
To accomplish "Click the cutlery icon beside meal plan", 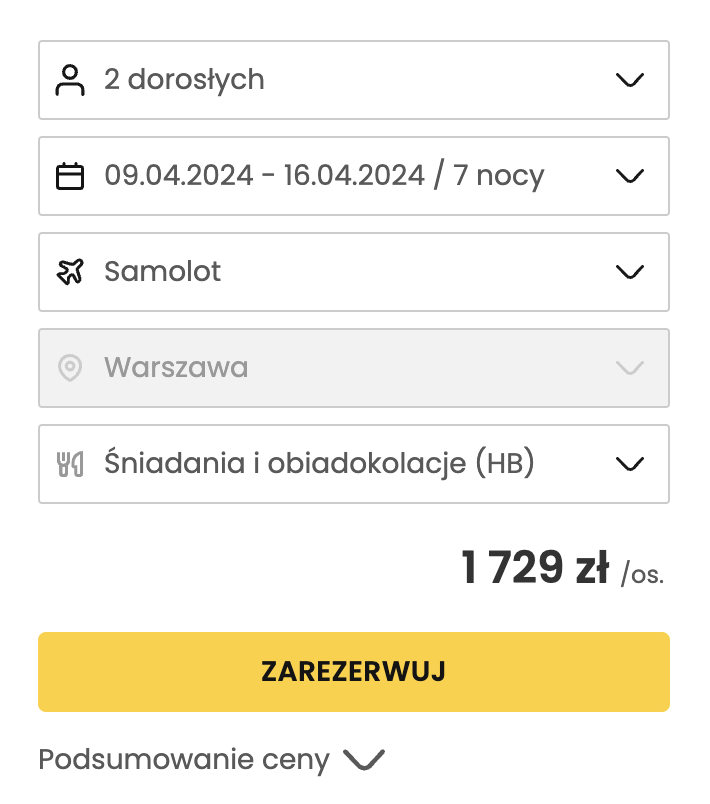I will [x=70, y=463].
